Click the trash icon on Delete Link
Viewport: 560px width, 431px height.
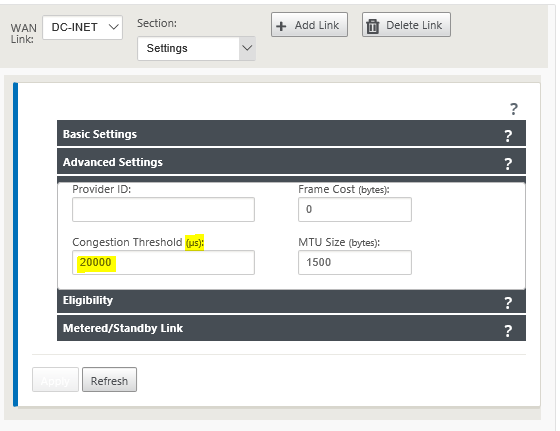coord(372,26)
